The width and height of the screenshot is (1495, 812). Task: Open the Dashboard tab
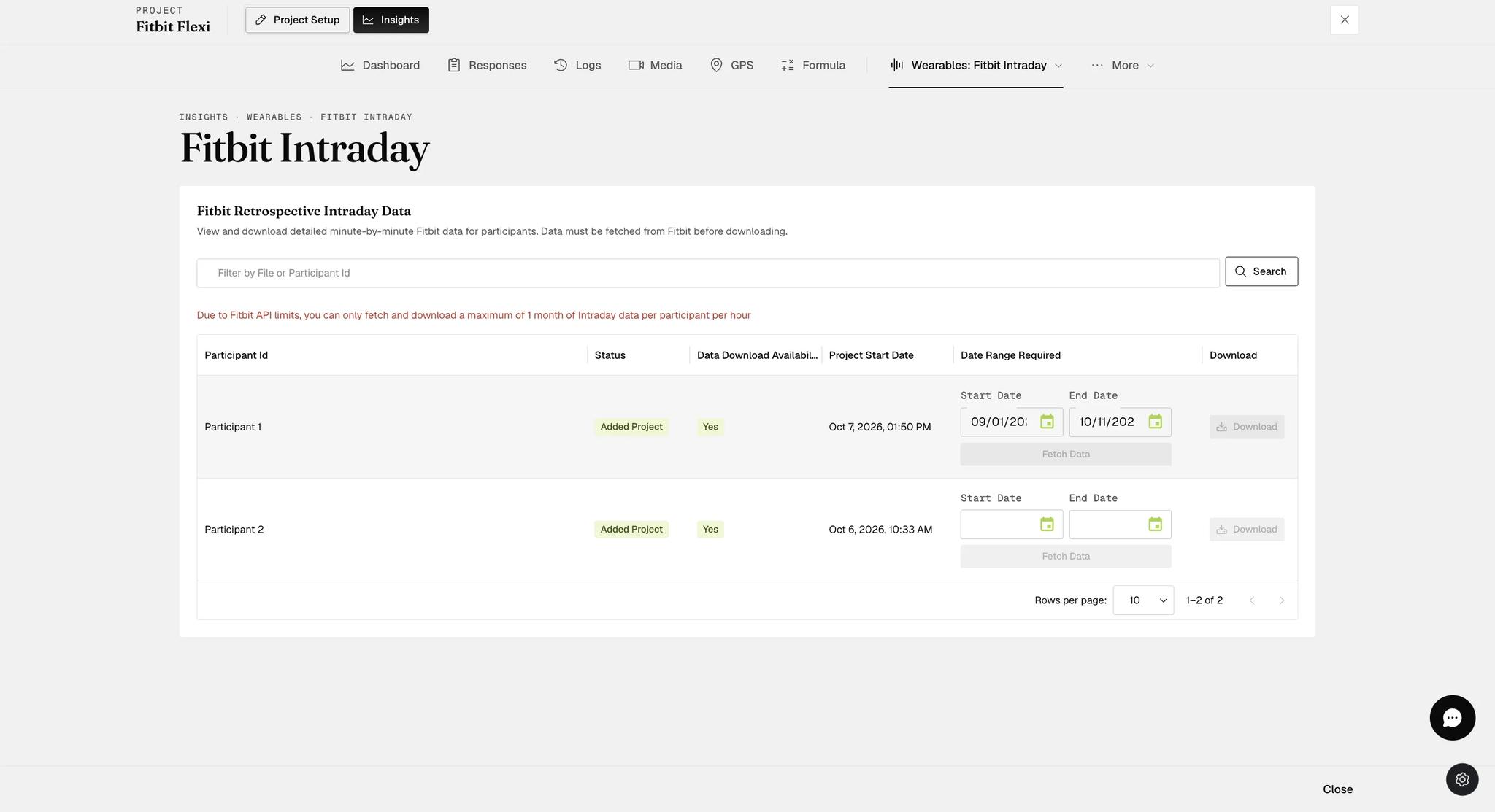(380, 65)
